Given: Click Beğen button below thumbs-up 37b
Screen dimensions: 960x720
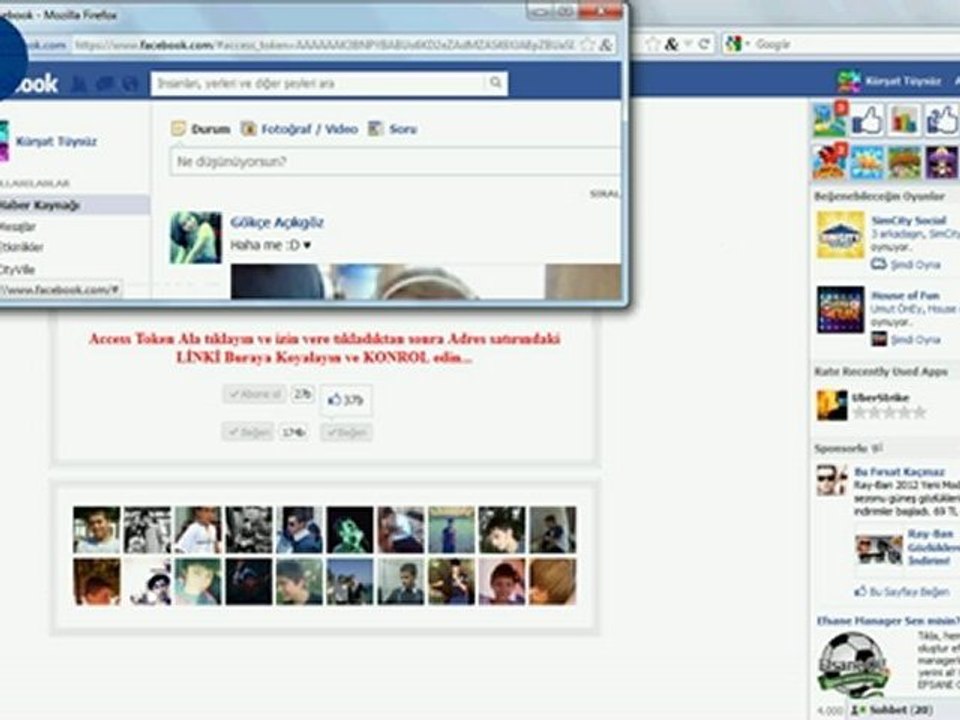Looking at the screenshot, I should [346, 432].
